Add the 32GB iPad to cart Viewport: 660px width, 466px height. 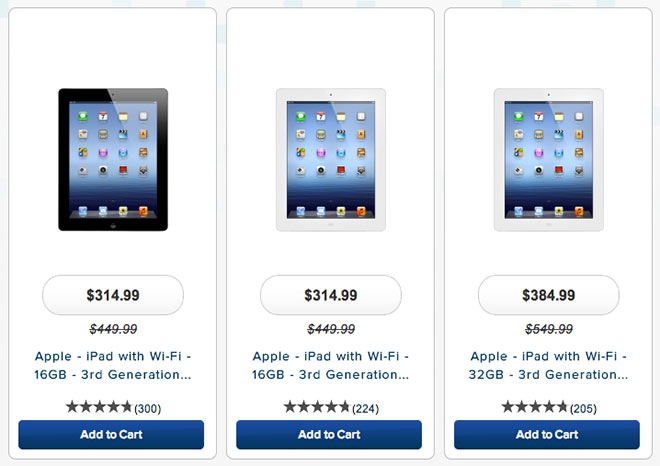click(x=547, y=434)
